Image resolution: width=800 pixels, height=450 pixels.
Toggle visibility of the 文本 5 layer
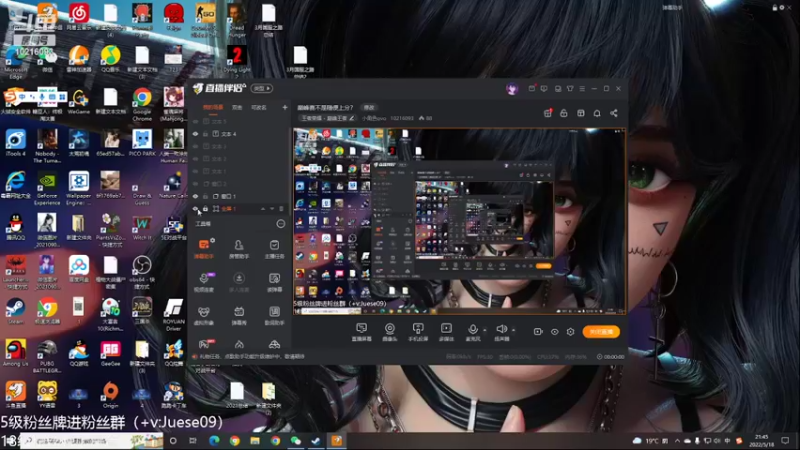pyautogui.click(x=195, y=121)
